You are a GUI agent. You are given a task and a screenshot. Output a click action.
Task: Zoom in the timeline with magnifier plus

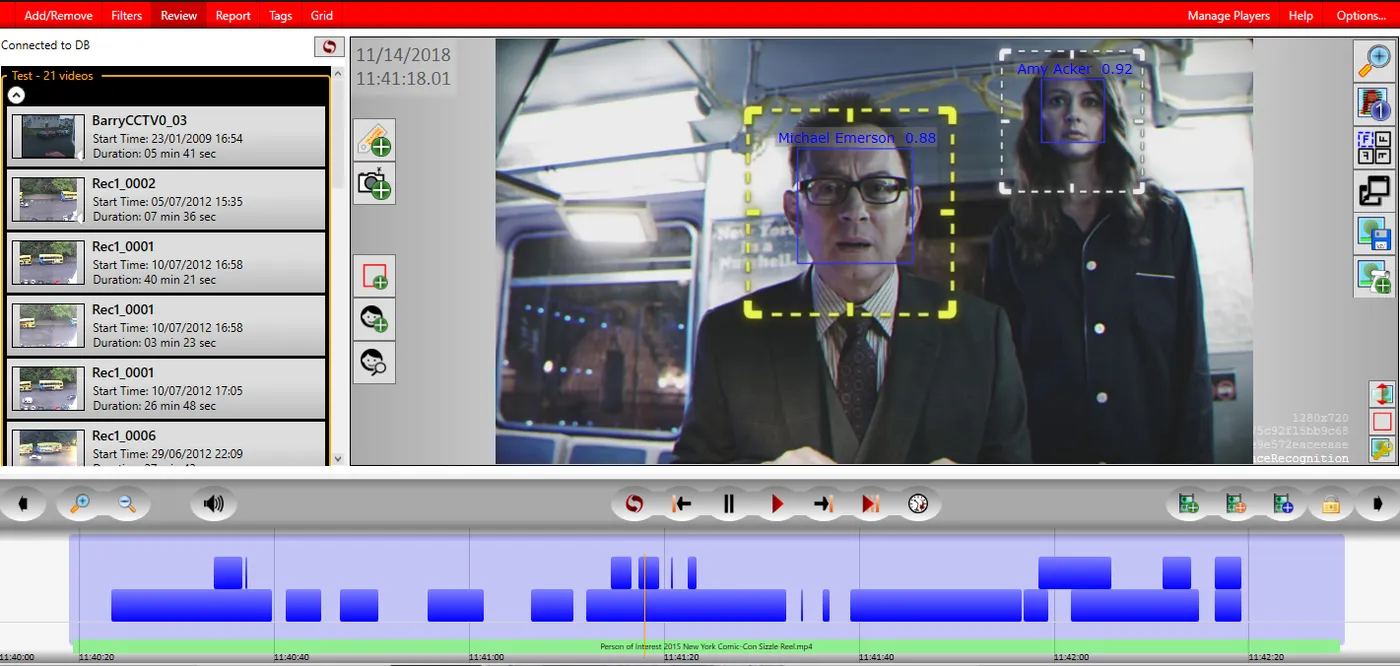80,504
